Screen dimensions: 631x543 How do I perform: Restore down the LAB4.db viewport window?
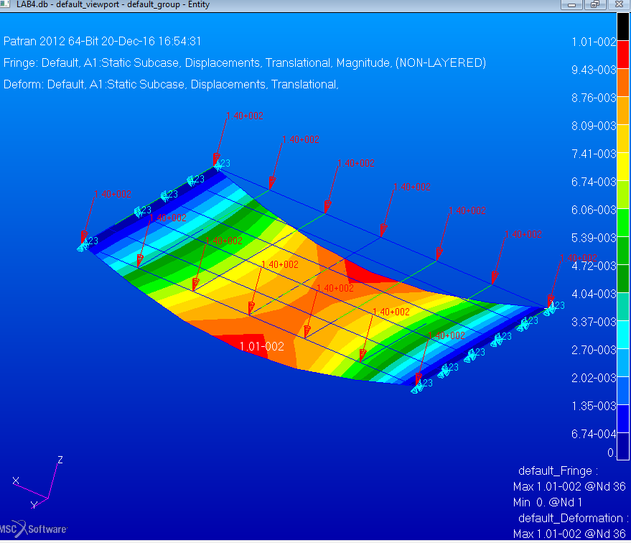point(594,4)
